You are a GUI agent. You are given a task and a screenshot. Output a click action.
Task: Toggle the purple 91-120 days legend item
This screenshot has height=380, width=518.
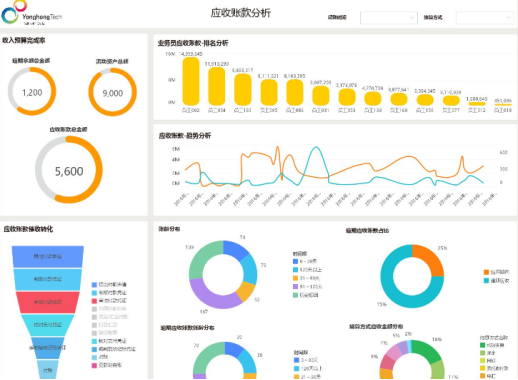[307, 286]
